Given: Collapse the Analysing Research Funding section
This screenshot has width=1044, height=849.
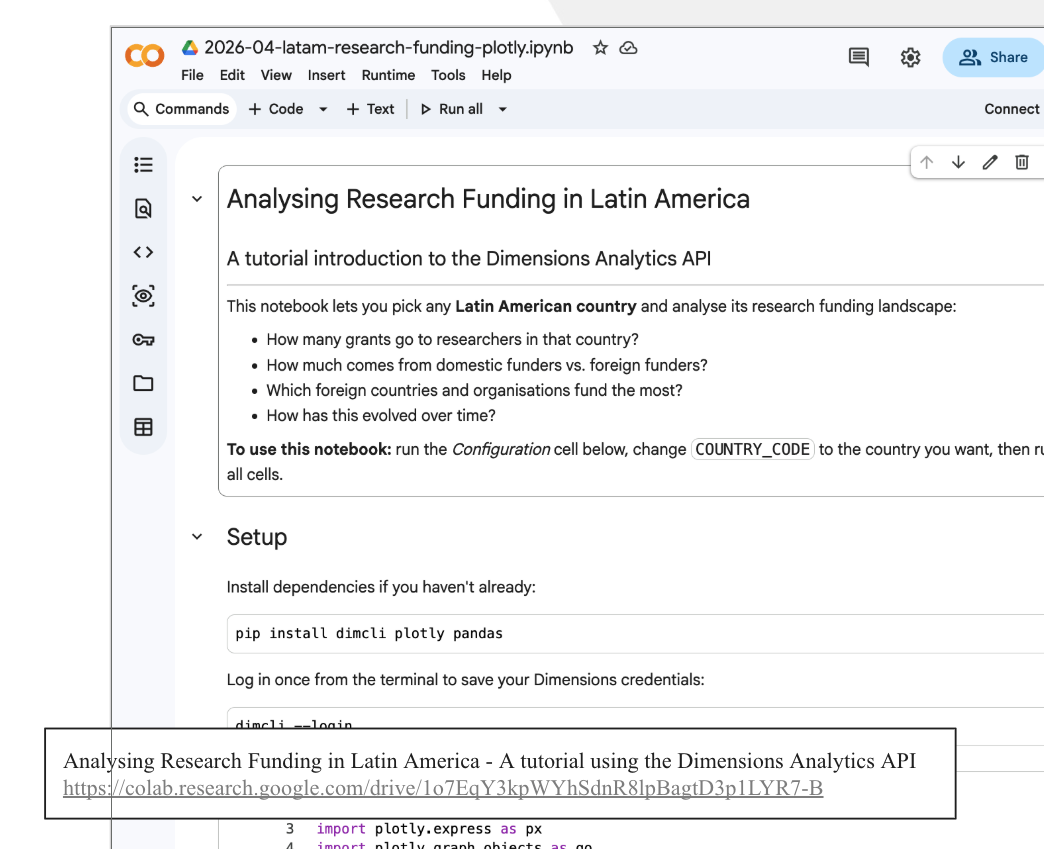Looking at the screenshot, I should [197, 199].
